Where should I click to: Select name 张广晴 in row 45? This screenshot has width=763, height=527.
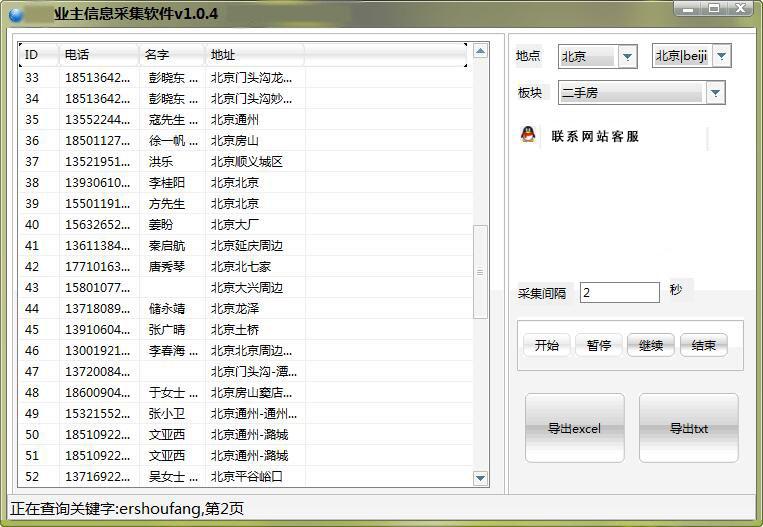166,329
